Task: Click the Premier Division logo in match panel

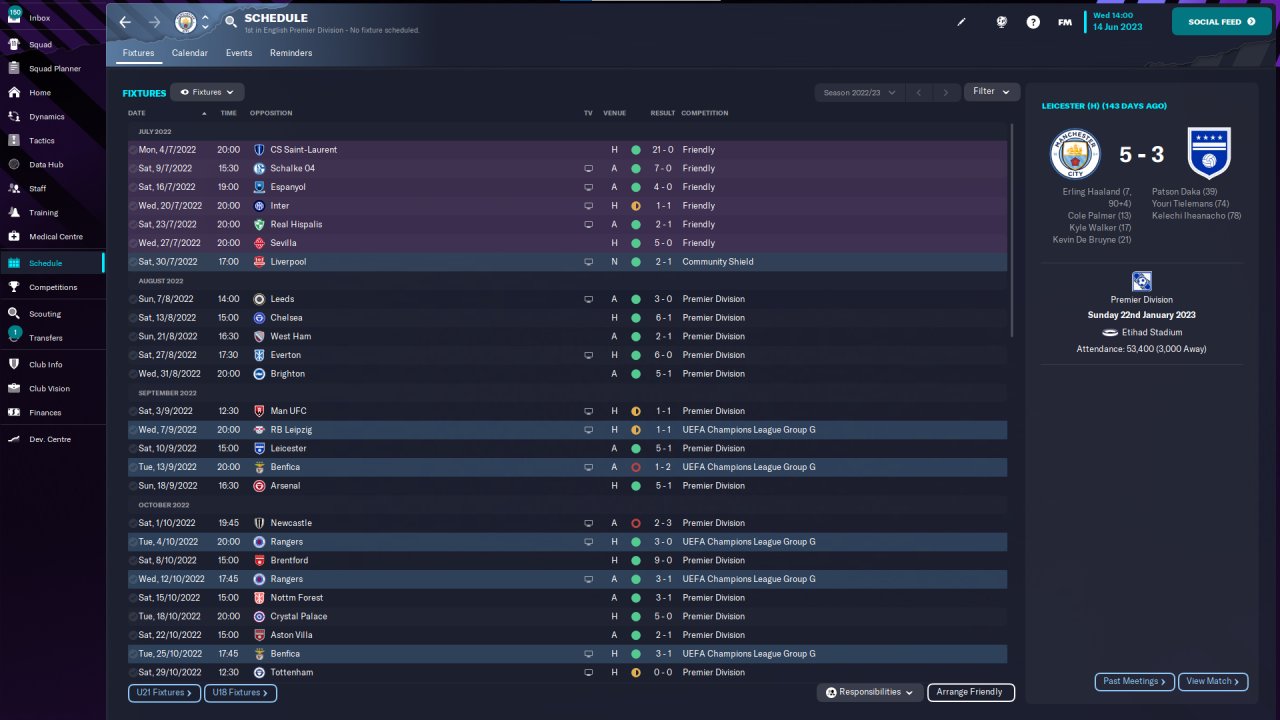Action: (1141, 281)
